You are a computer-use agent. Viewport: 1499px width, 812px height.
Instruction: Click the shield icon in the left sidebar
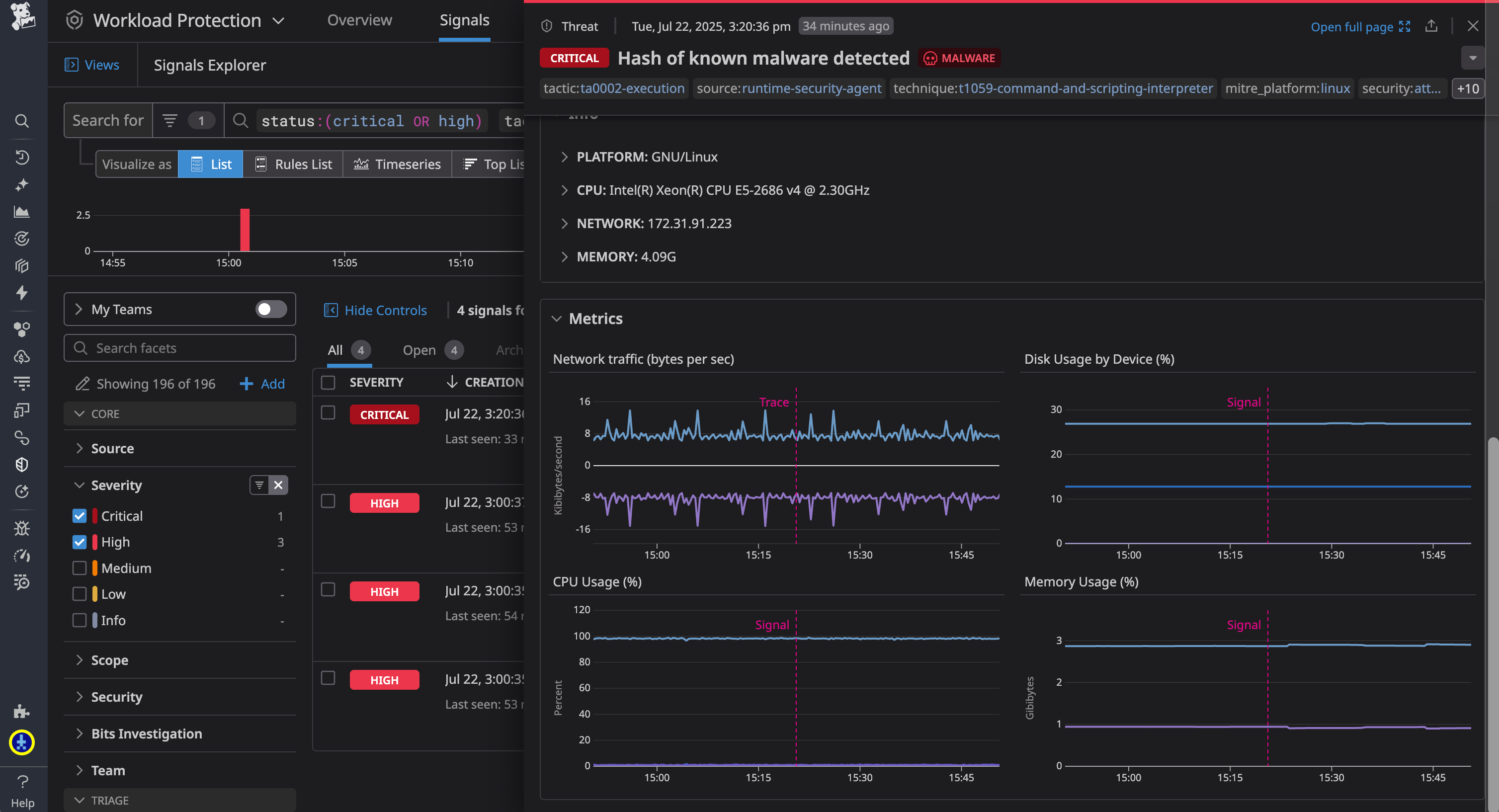point(21,464)
